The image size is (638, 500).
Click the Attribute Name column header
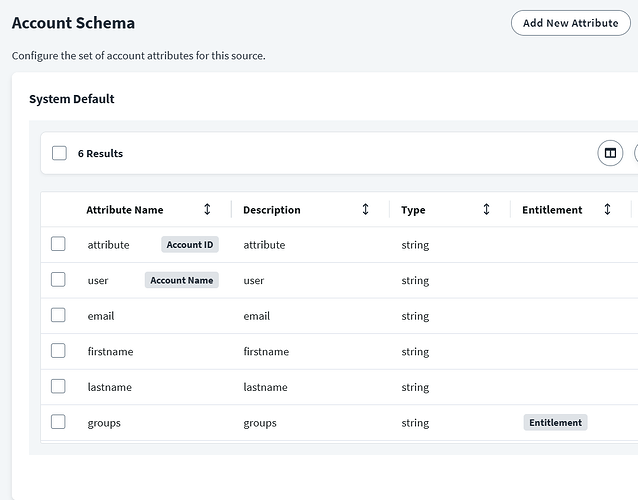click(125, 210)
